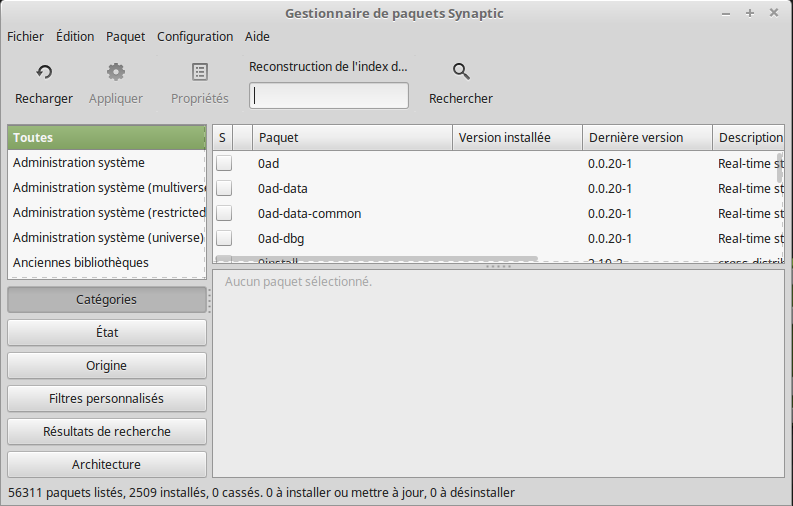This screenshot has height=506, width=793.
Task: Maximize the Synaptic window
Action: pos(750,13)
